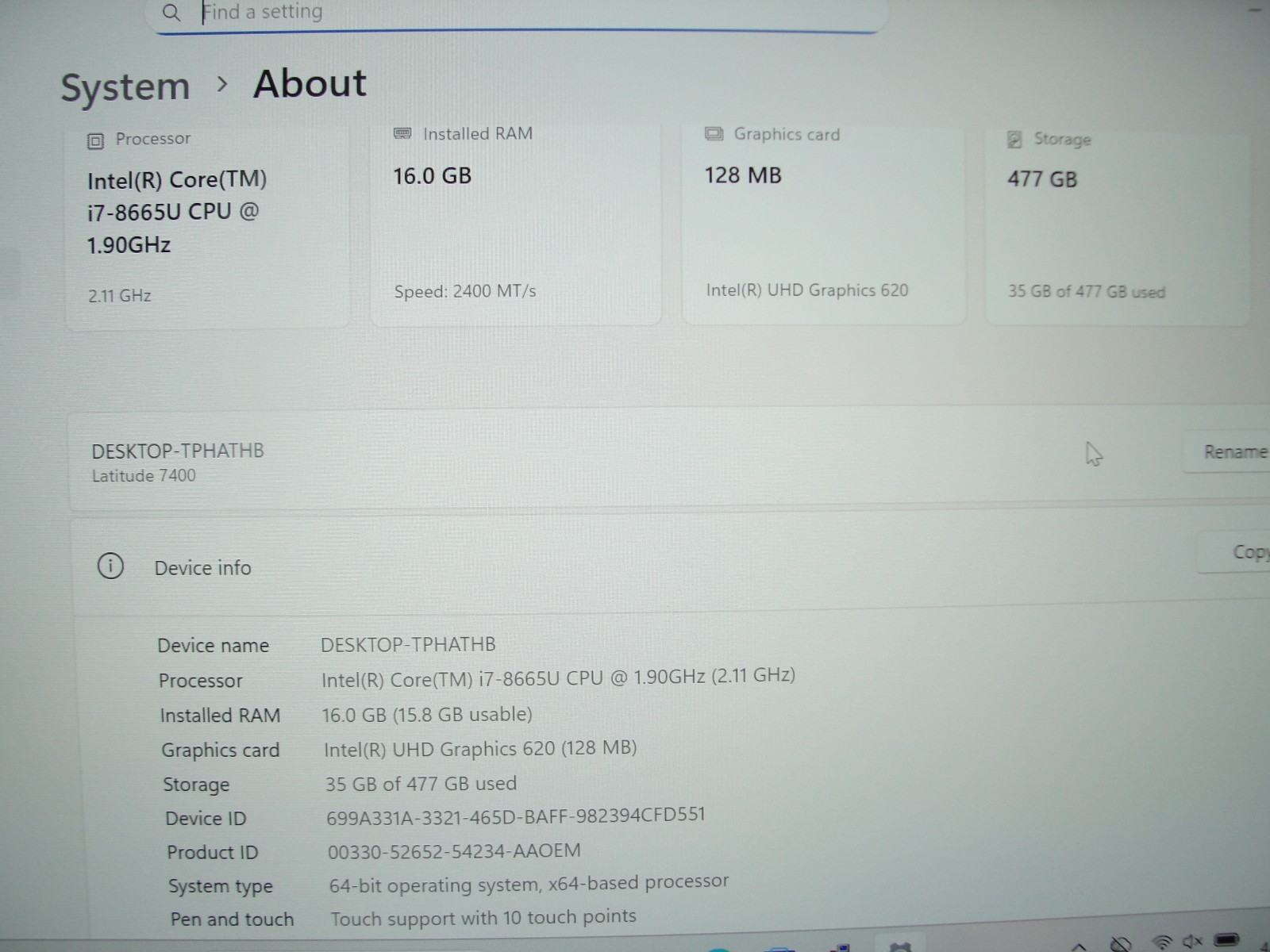Select '64-bit operating system, x64-based processor' text

[529, 883]
